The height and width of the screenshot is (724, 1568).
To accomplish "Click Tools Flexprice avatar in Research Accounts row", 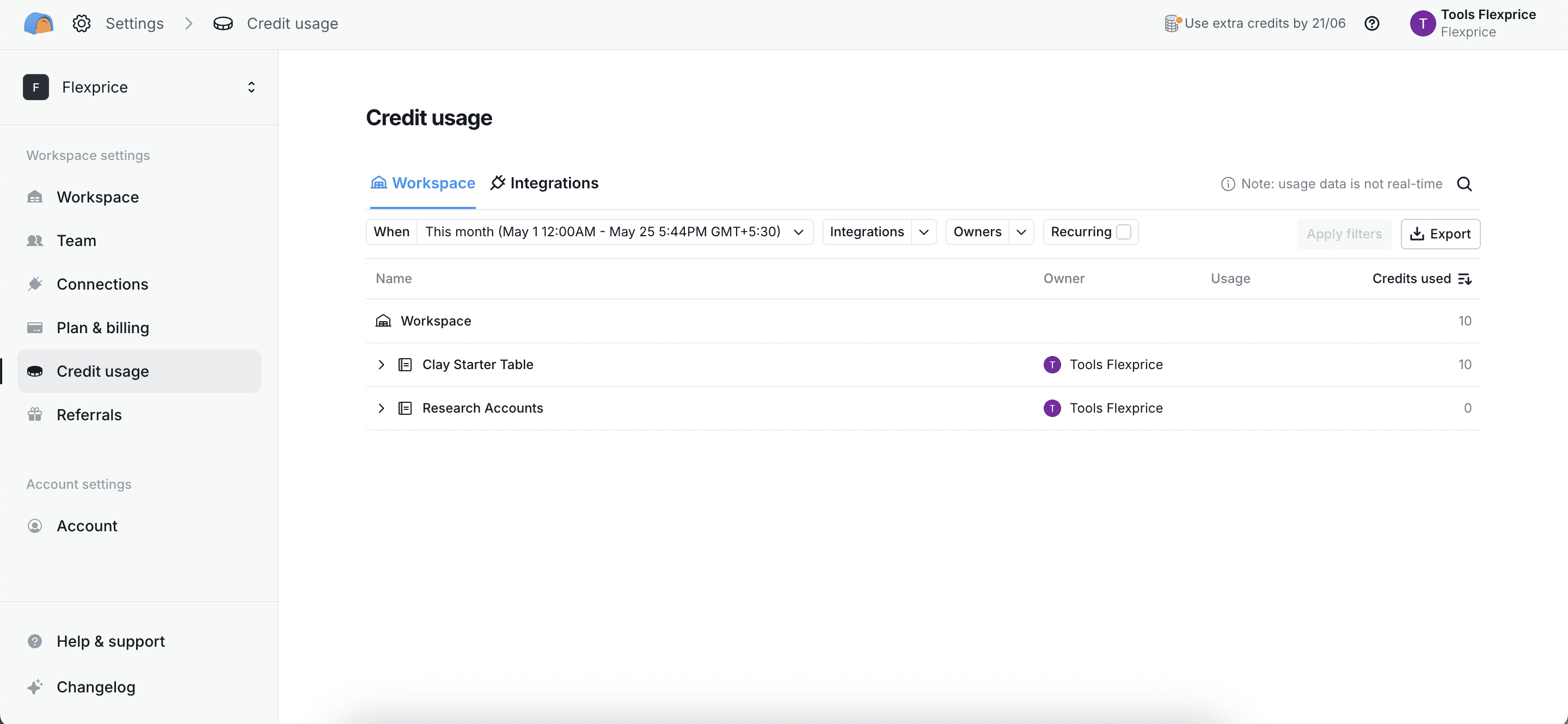I will tap(1052, 408).
